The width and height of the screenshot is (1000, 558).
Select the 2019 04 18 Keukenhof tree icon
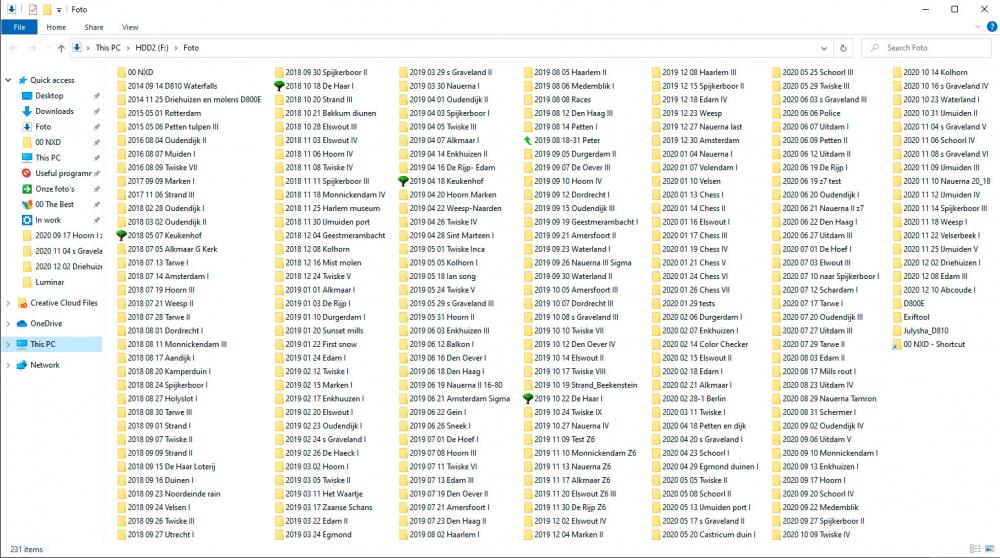click(403, 181)
